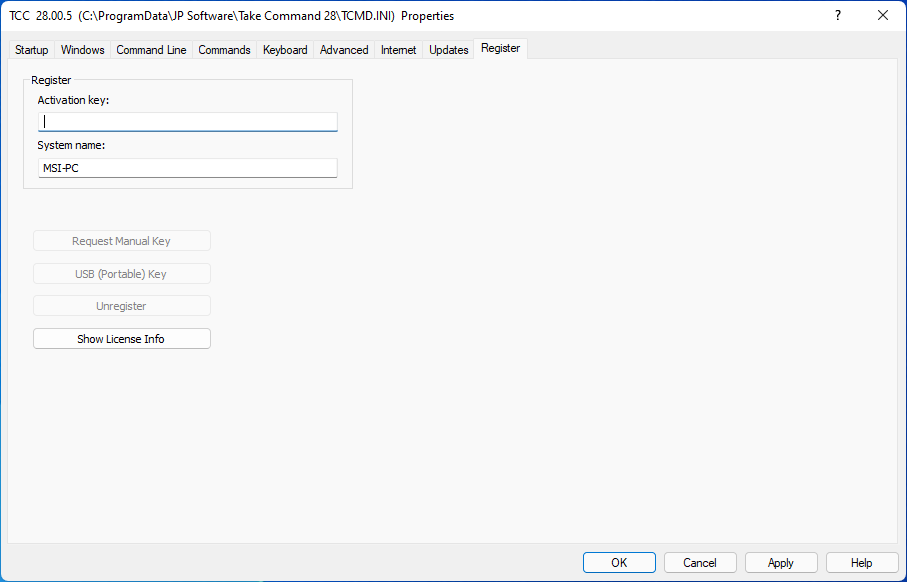Switch to the Startup tab

point(31,50)
